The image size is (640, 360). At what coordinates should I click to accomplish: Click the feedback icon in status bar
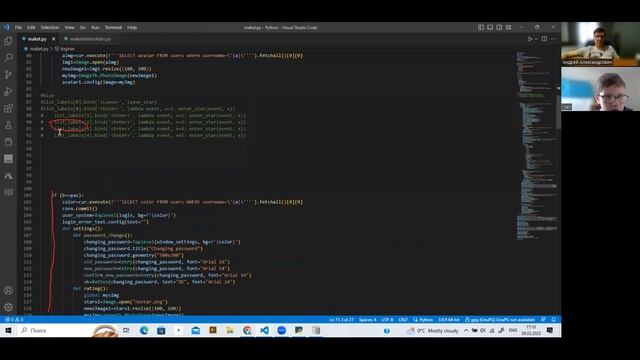(543, 320)
